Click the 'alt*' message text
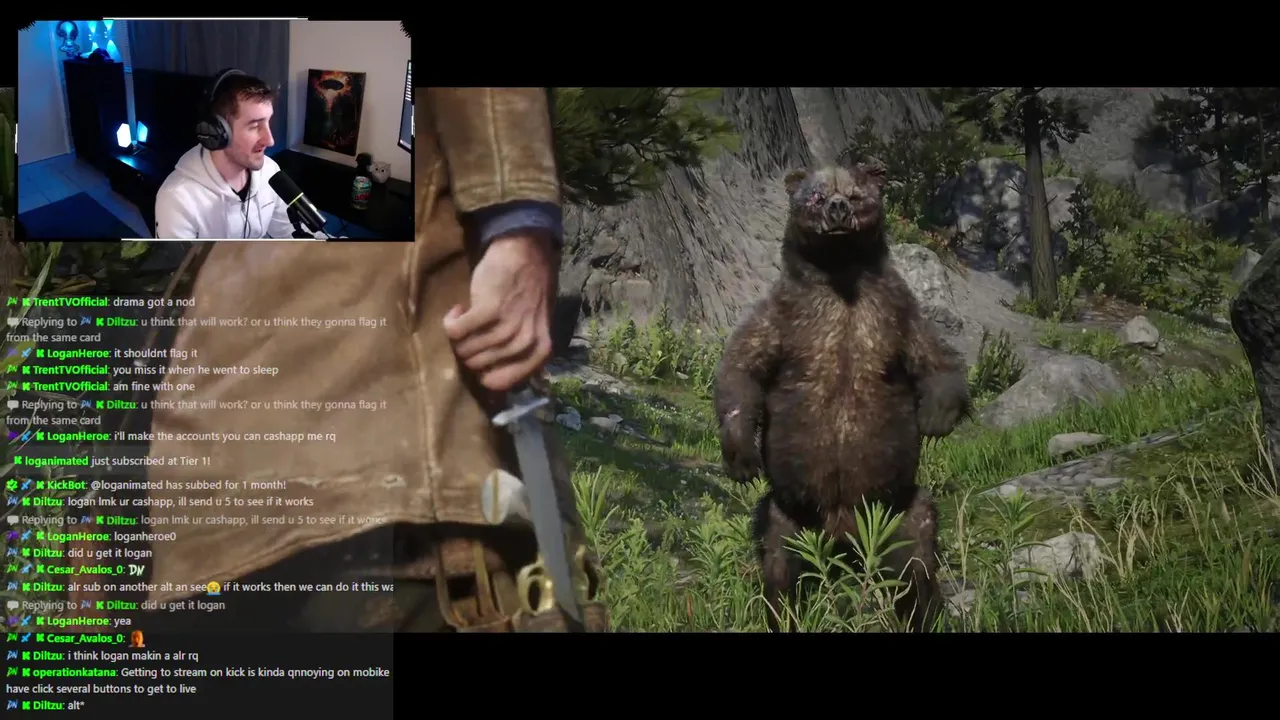 point(78,706)
